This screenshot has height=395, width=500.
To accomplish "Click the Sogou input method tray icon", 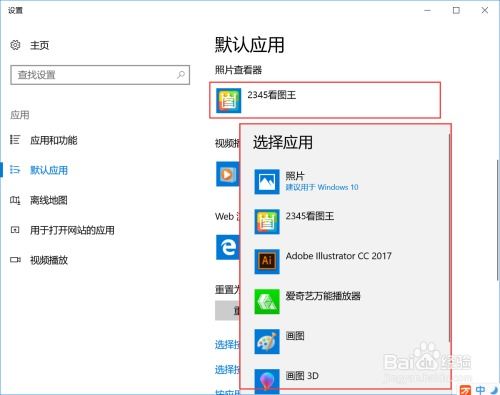I will [466, 390].
